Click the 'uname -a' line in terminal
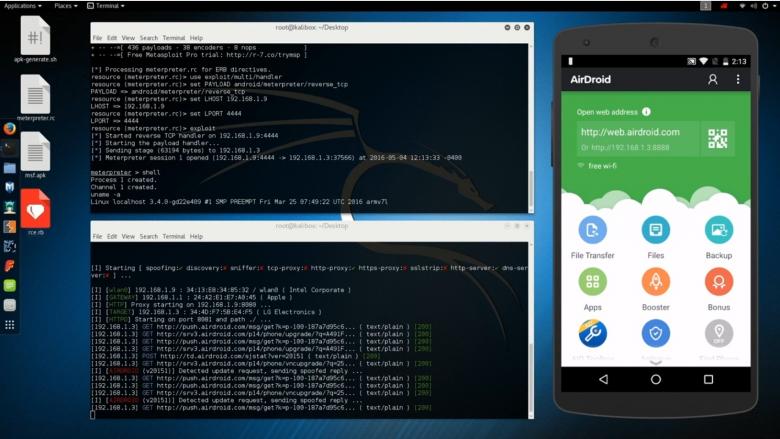 point(103,194)
